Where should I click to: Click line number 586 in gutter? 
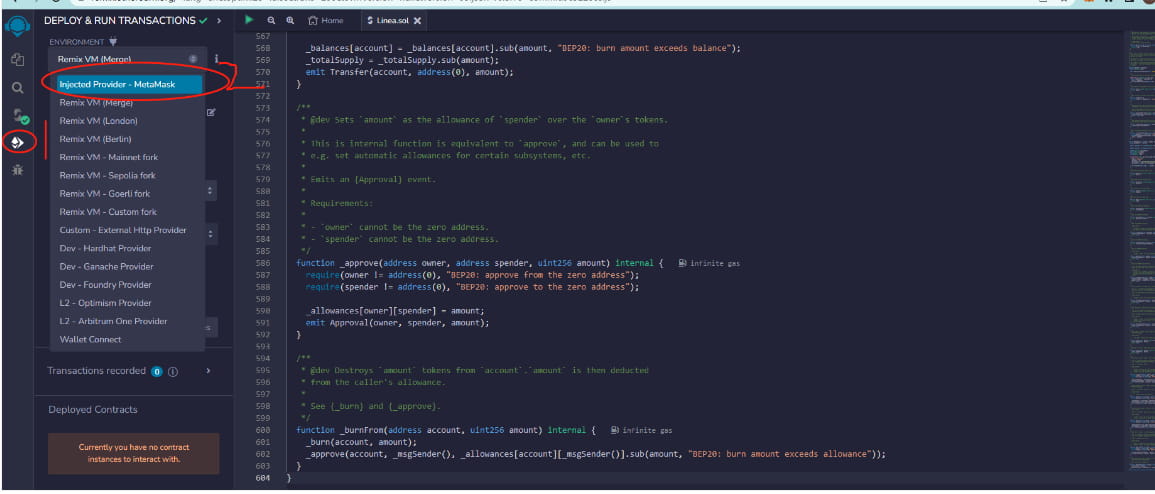[x=262, y=263]
